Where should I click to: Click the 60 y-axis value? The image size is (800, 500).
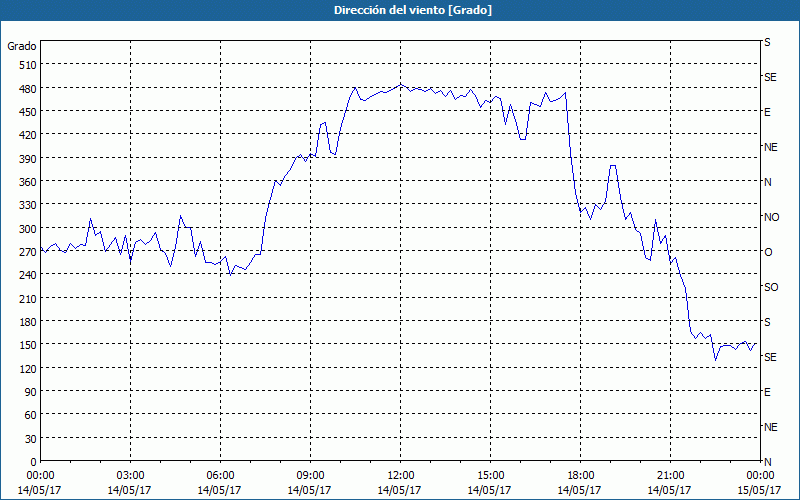[x=31, y=415]
